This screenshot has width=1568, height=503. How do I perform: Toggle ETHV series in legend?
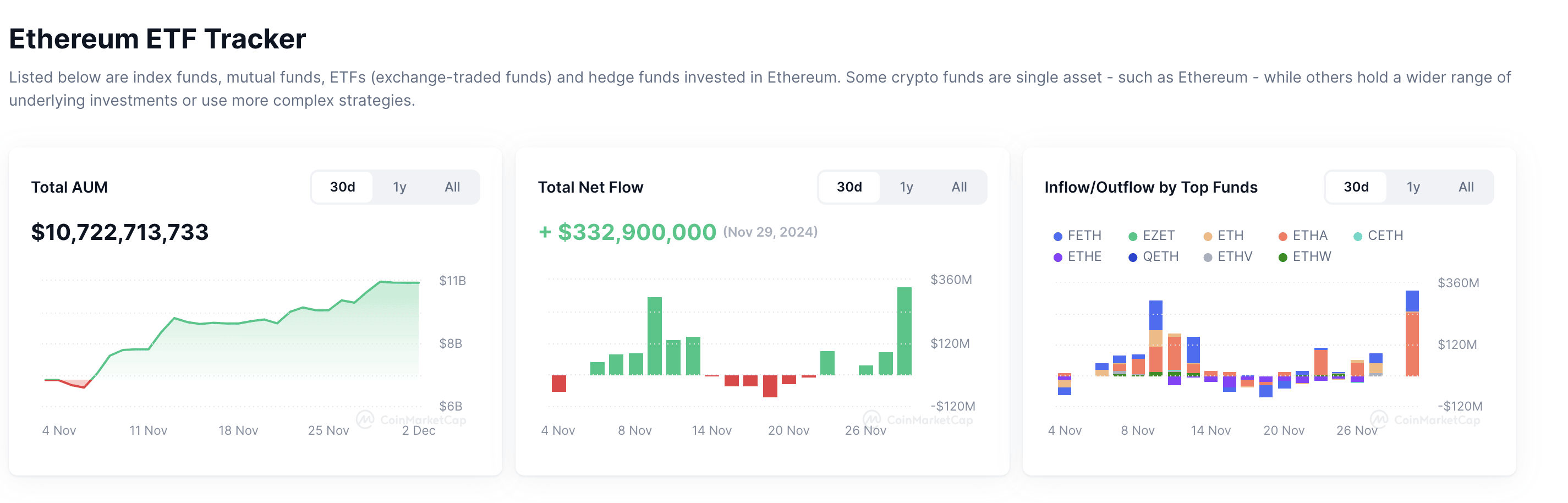(x=1228, y=256)
